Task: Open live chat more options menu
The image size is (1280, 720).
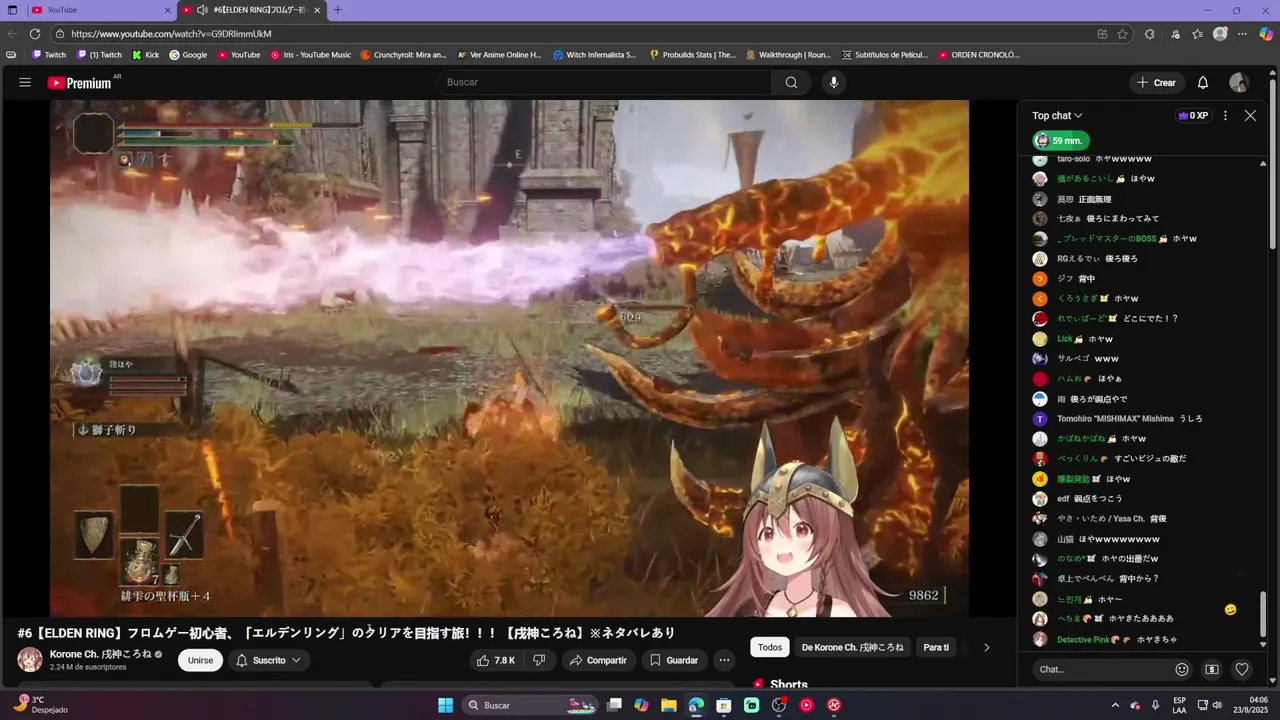Action: coord(1225,115)
